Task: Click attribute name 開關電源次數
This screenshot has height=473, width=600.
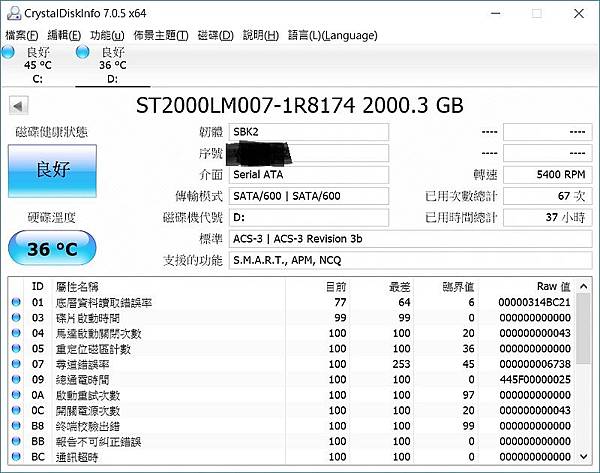Action: (88, 411)
